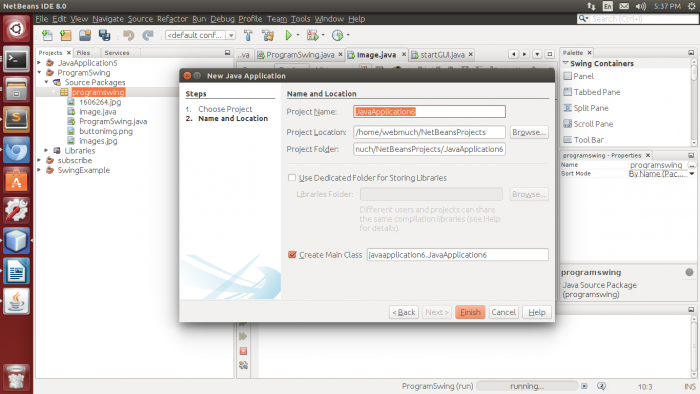Click the Clean and Build broom icon
The height and width of the screenshot is (394, 700).
click(268, 35)
